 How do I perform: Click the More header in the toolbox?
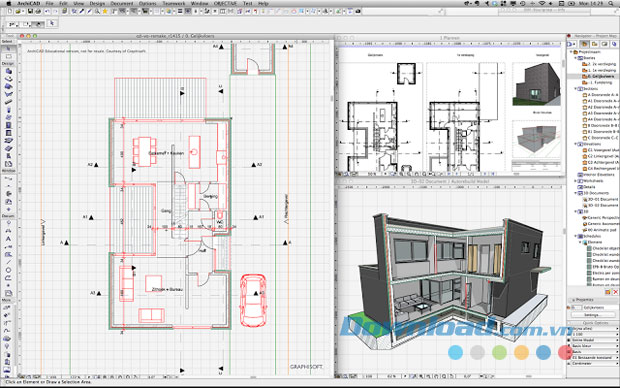point(8,300)
